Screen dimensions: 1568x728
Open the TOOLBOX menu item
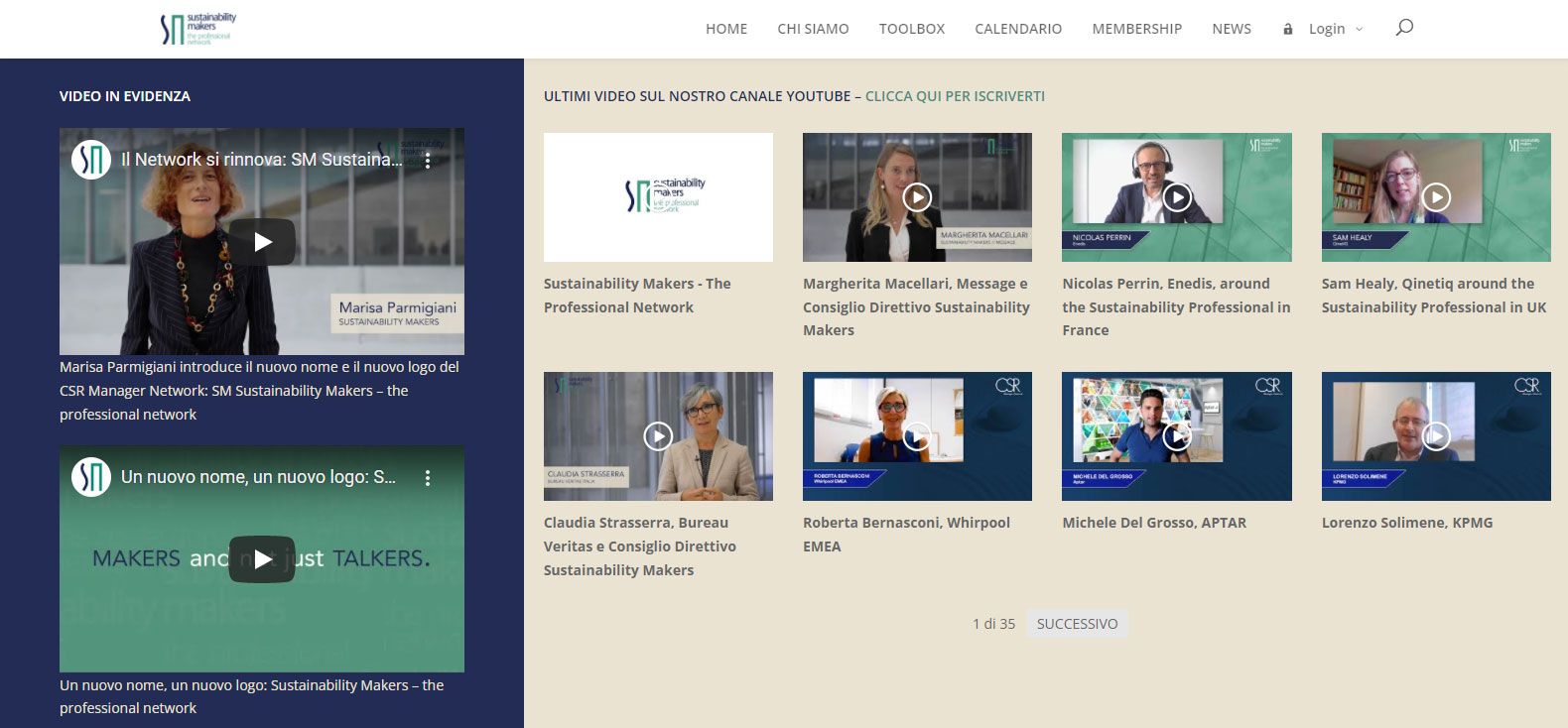tap(912, 29)
